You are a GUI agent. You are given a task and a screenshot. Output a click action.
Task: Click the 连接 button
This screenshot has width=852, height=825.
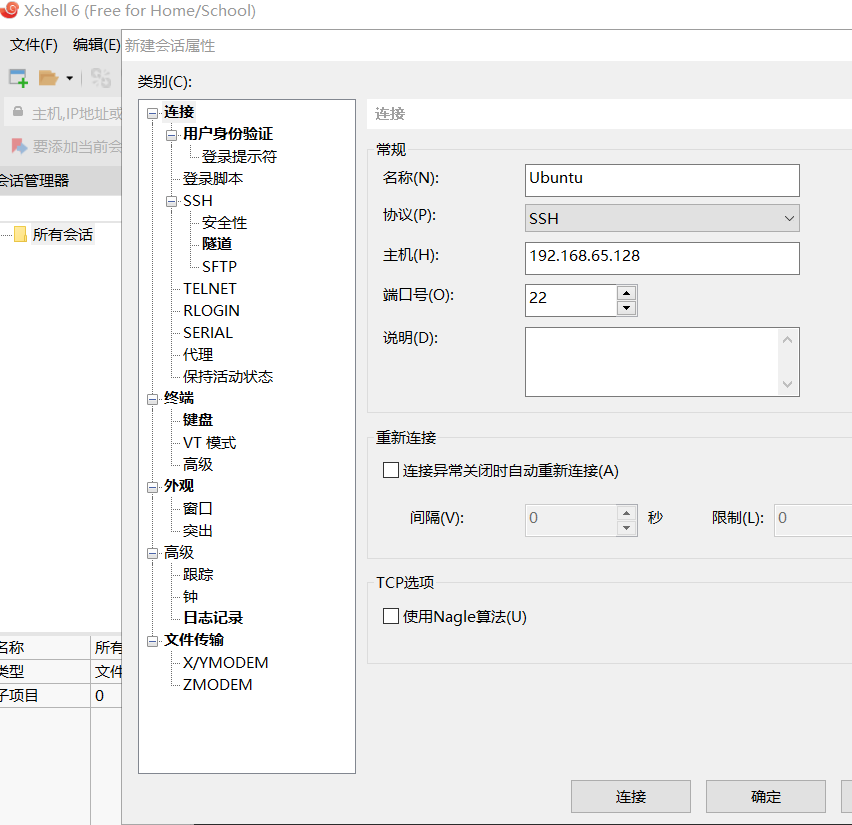click(x=630, y=797)
